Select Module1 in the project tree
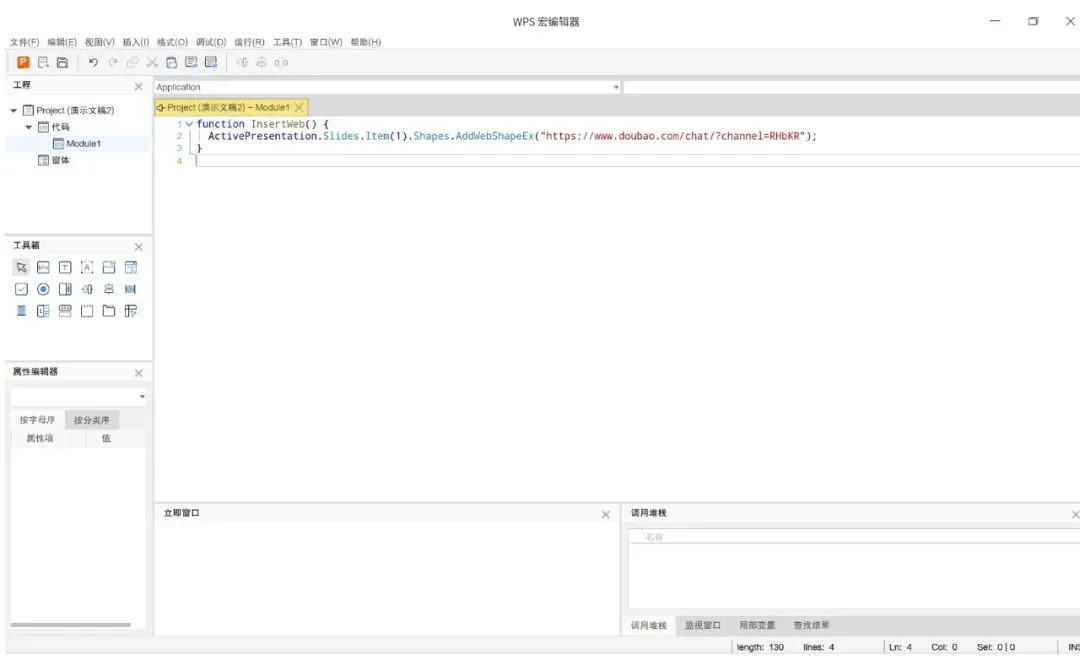Image resolution: width=1080 pixels, height=660 pixels. click(83, 143)
